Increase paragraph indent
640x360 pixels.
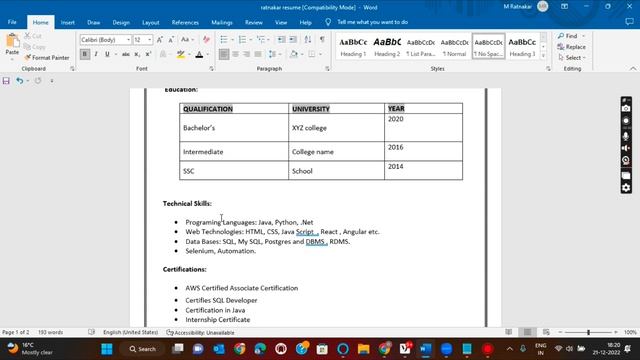[x=293, y=40]
